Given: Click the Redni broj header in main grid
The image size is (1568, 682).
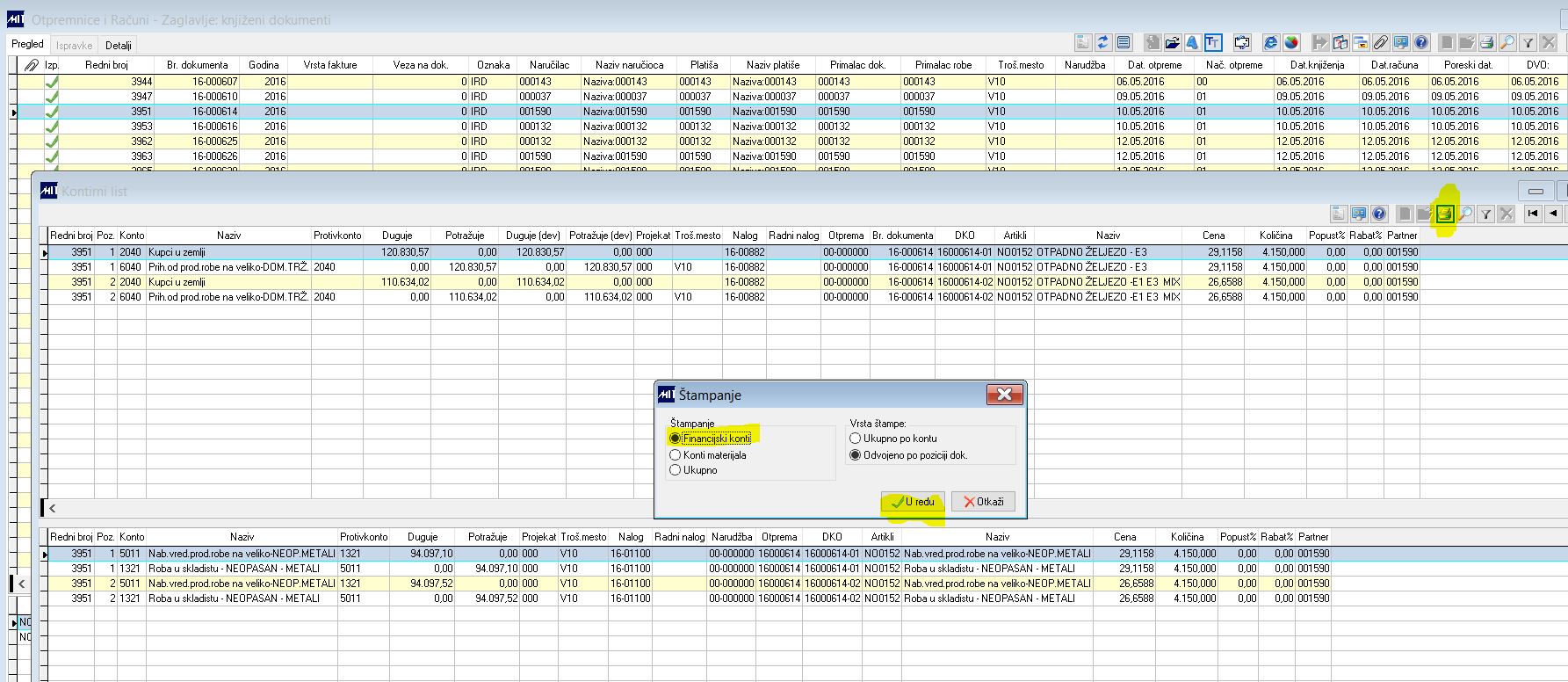Looking at the screenshot, I should (106, 65).
